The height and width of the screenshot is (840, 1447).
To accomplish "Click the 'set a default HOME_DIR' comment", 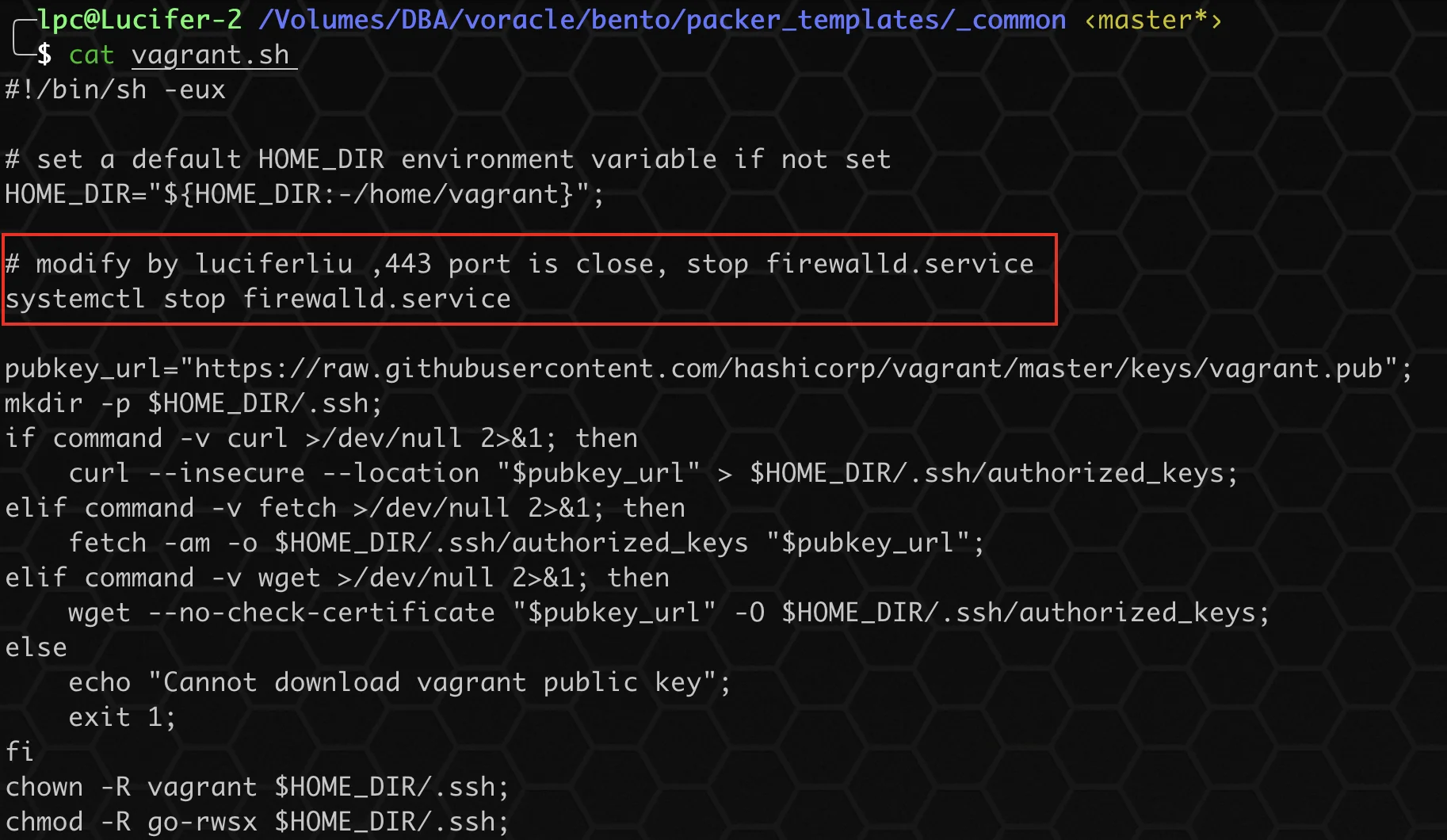I will click(x=448, y=159).
